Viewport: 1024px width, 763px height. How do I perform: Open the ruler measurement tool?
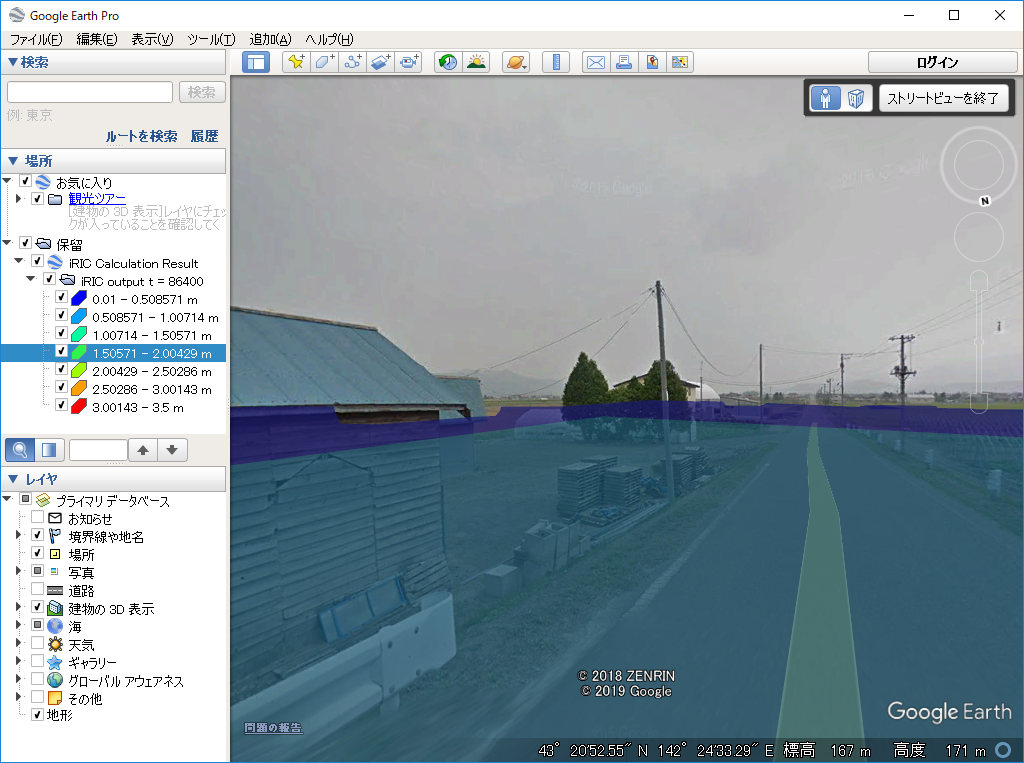556,62
